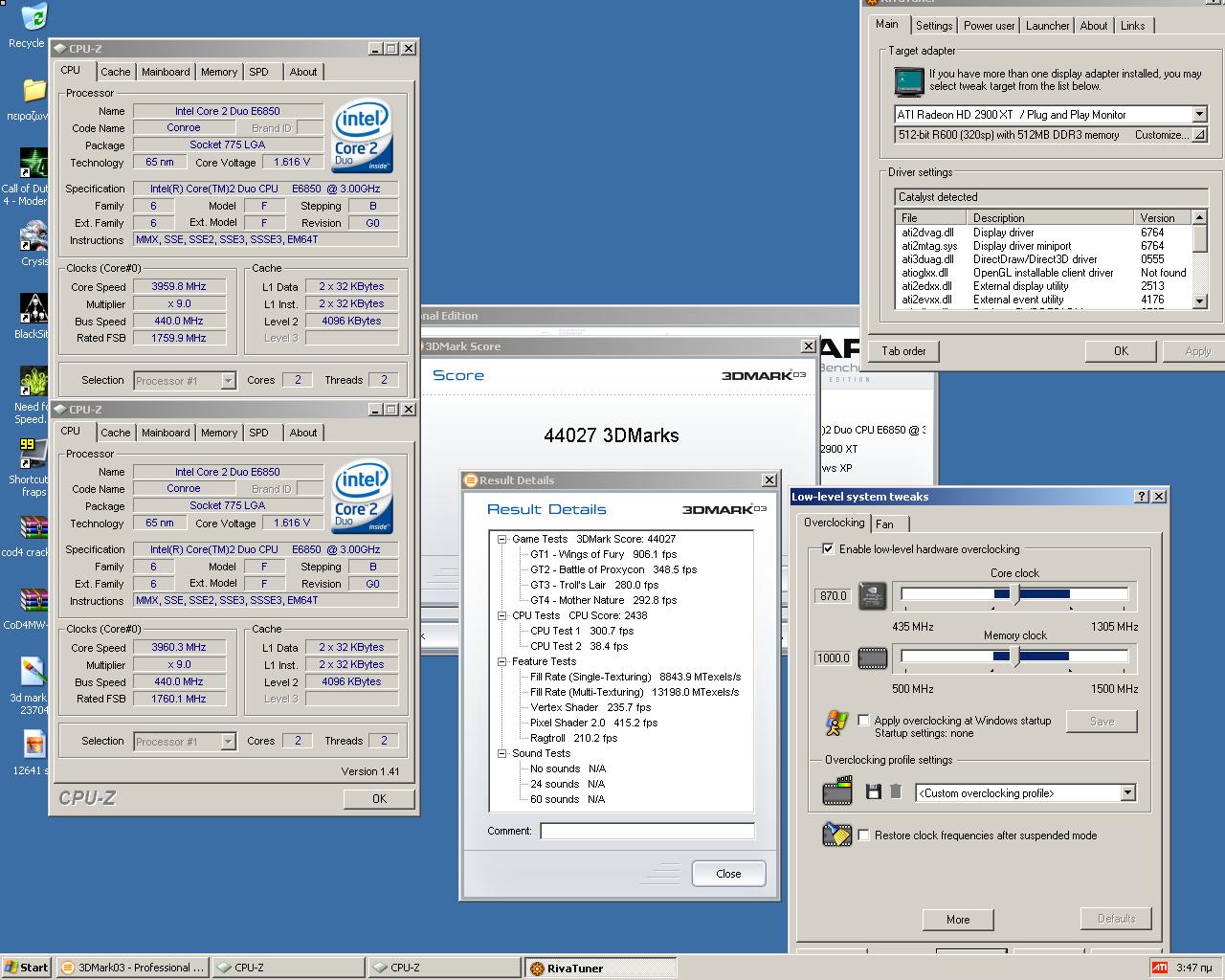Screen dimensions: 1225x980
Task: Select GT1 - Wings of Fury result row
Action: click(x=603, y=554)
